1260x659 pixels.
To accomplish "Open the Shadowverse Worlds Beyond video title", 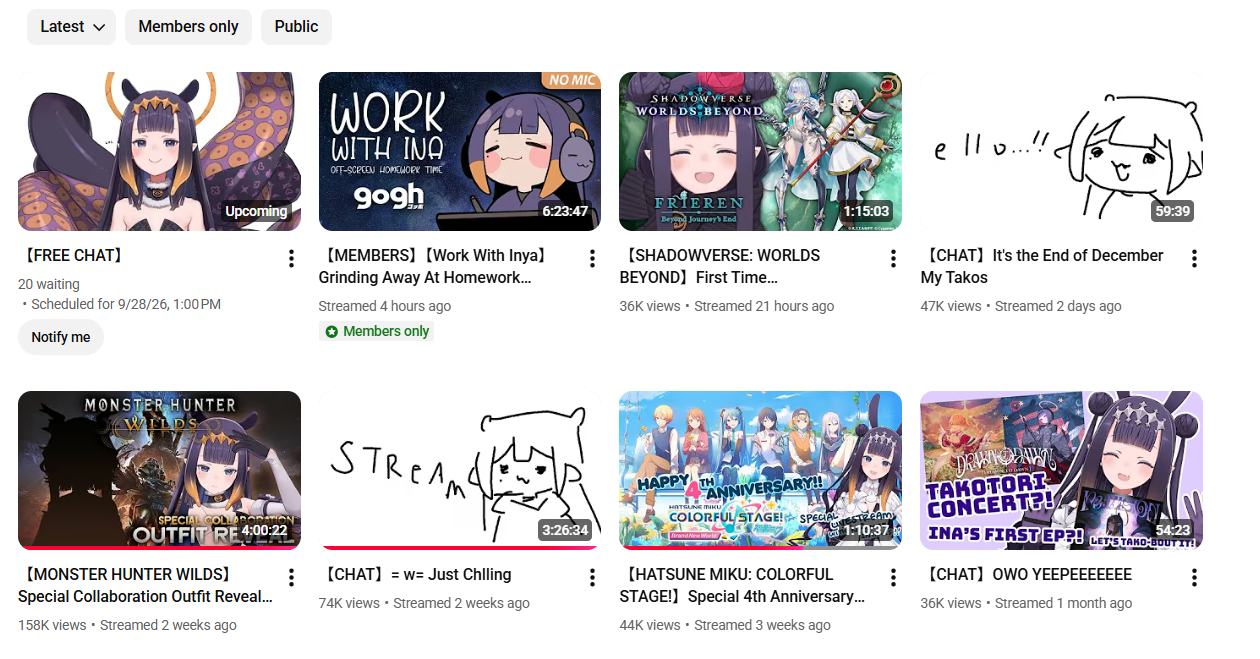I will point(720,266).
